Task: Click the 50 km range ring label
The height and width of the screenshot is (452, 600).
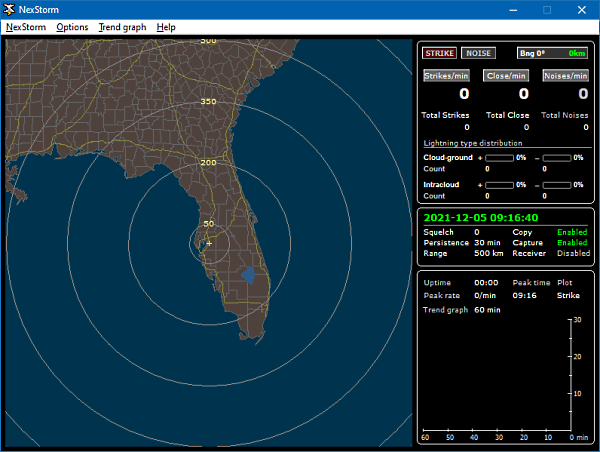Action: coord(209,224)
